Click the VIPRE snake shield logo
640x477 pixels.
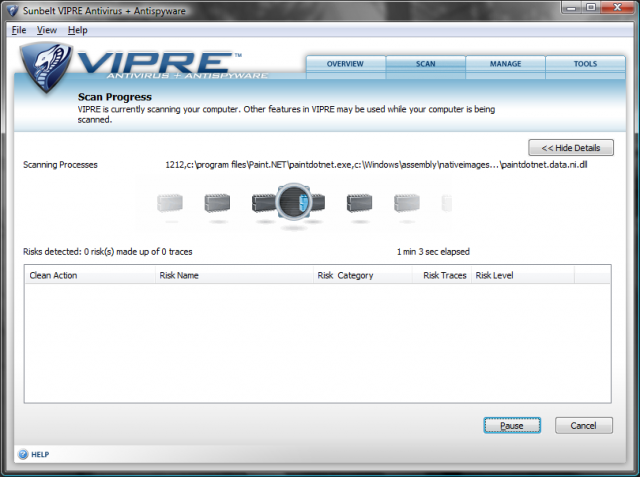point(46,67)
